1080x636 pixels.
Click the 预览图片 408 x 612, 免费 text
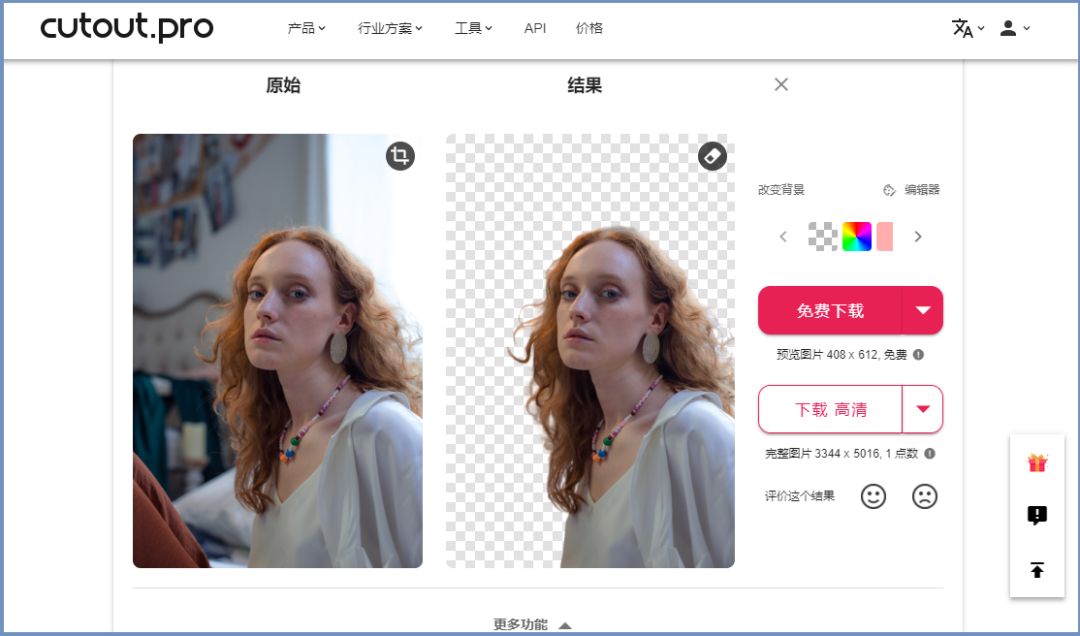point(842,355)
